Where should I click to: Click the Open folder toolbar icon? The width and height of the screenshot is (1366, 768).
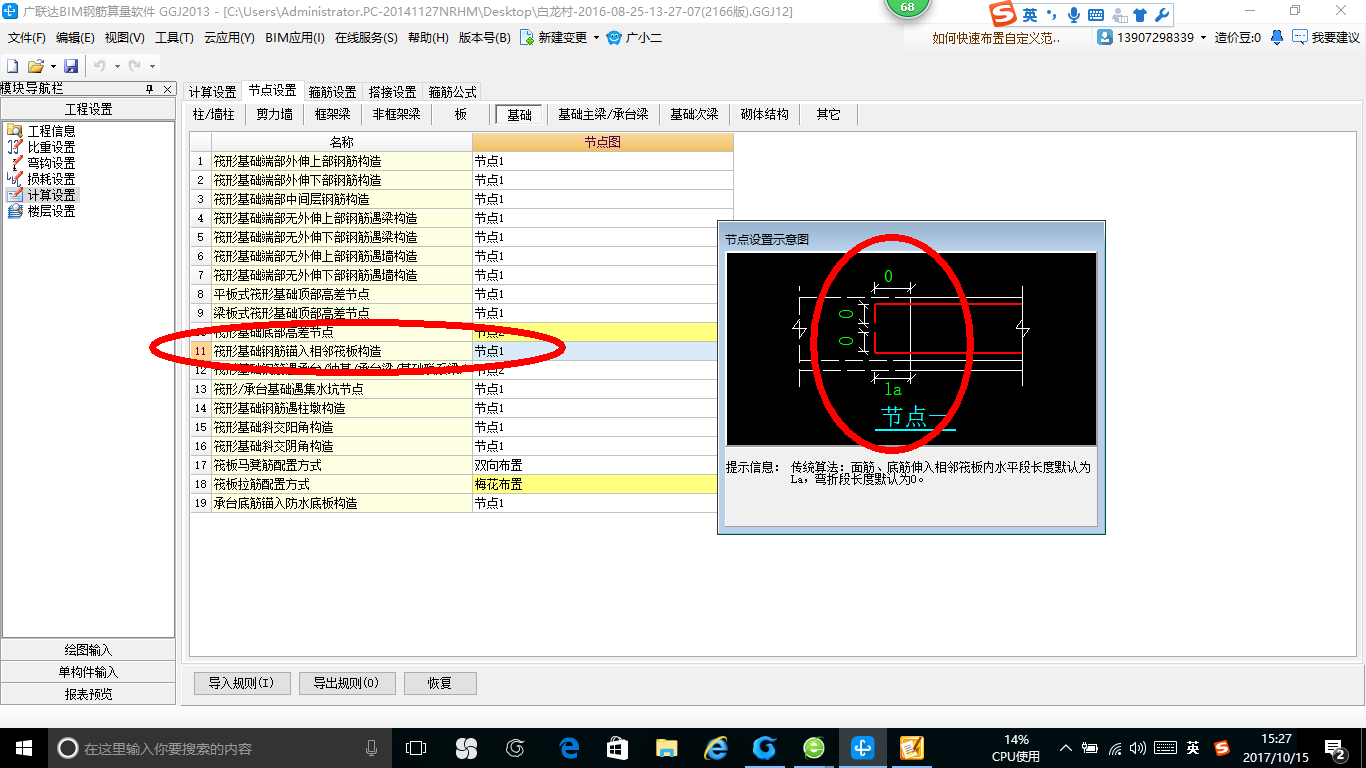point(35,66)
